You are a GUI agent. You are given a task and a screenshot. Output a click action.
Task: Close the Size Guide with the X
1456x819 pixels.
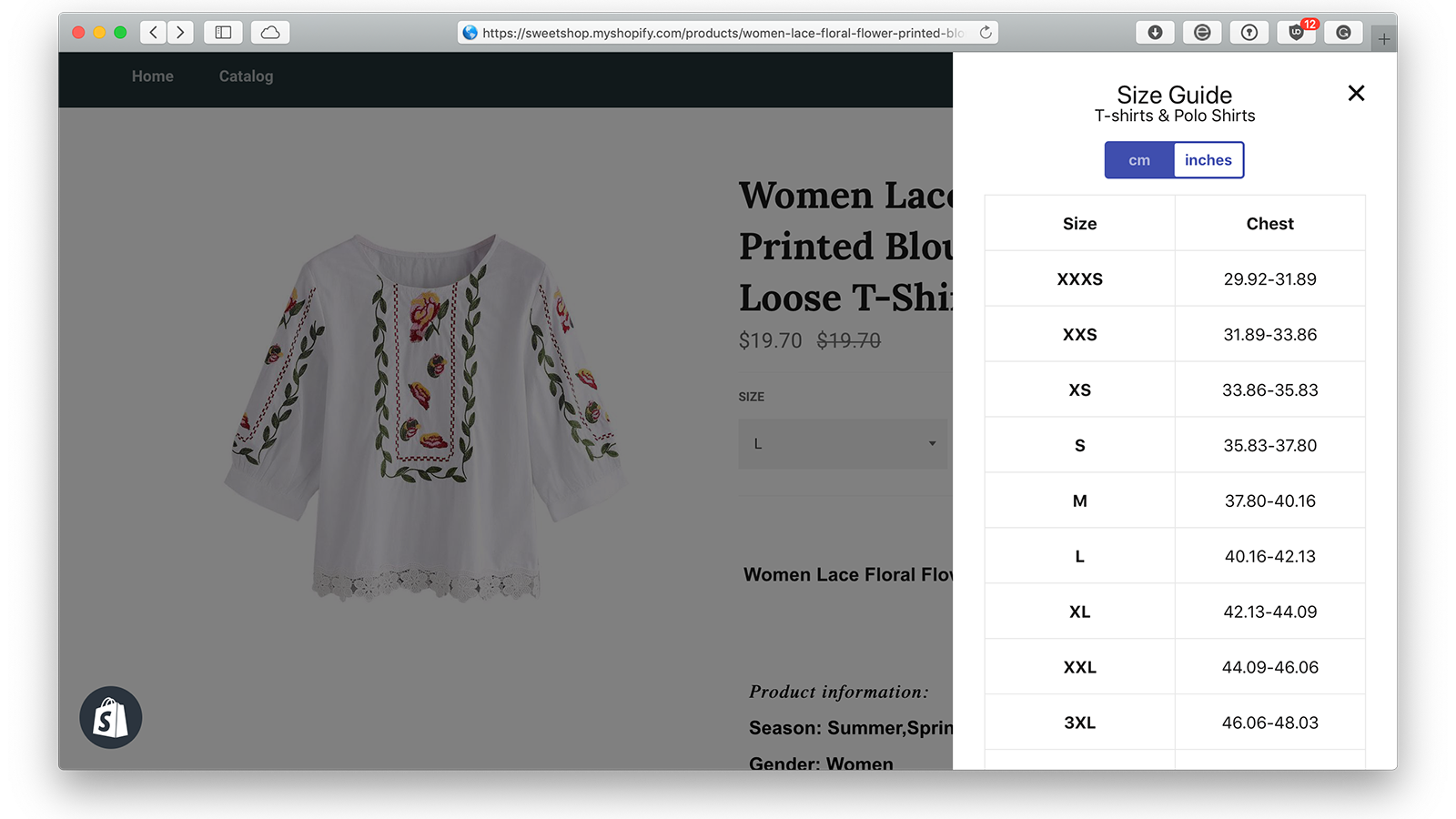click(1356, 93)
